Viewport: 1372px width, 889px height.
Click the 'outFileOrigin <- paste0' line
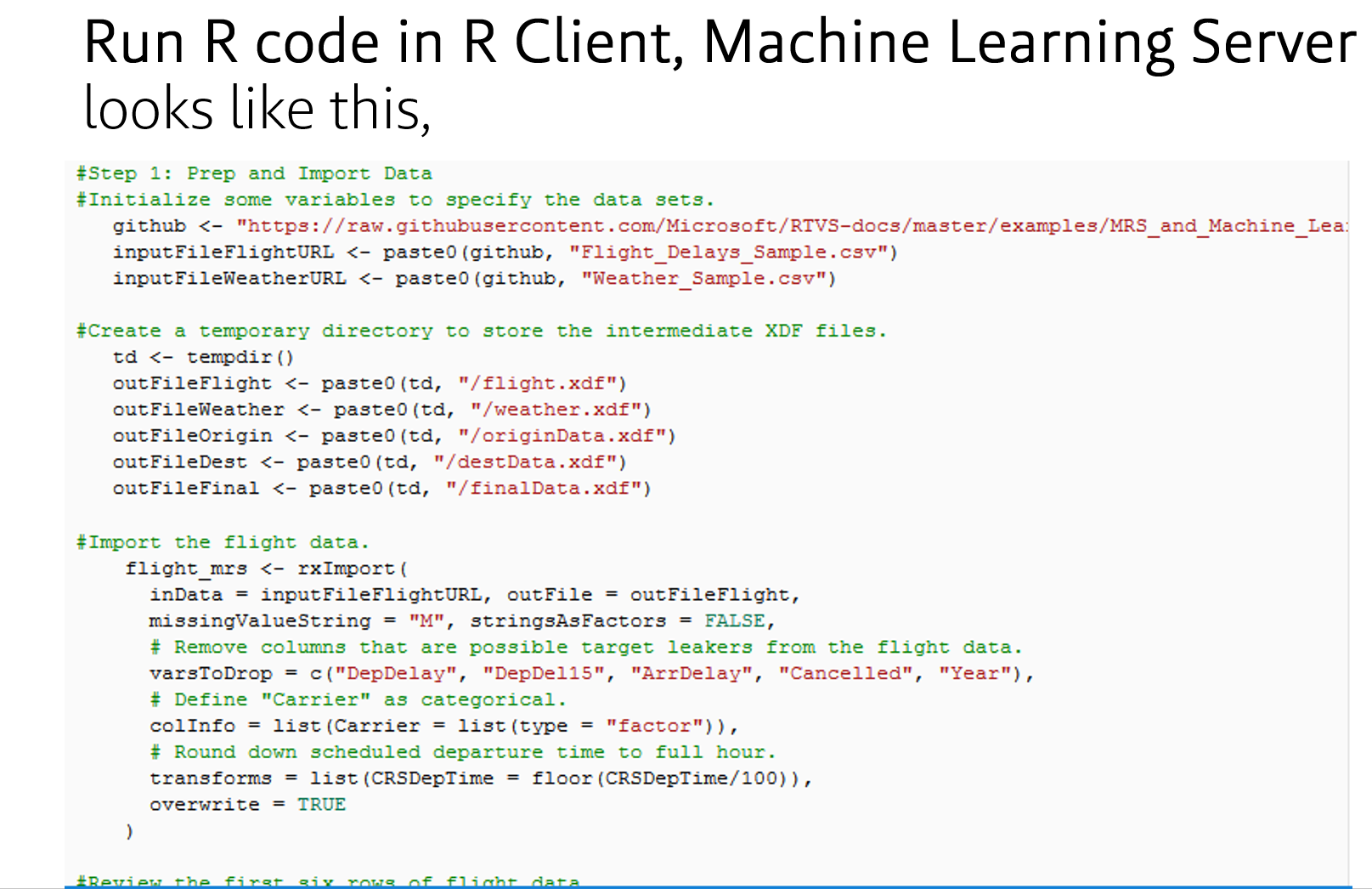(x=394, y=436)
